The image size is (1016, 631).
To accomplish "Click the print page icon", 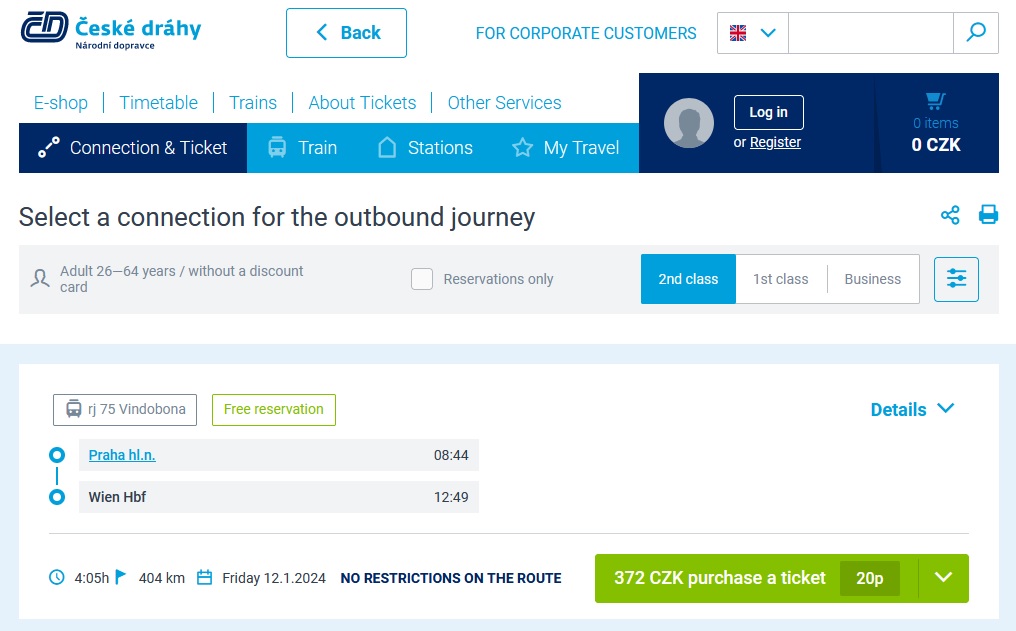I will (x=988, y=214).
